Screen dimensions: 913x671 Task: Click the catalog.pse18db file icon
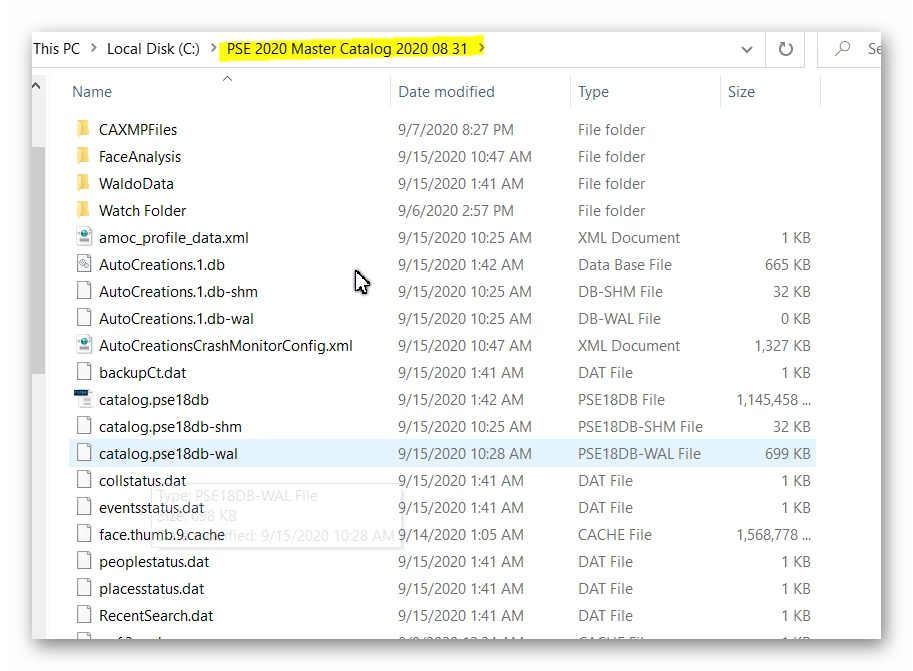coord(83,398)
